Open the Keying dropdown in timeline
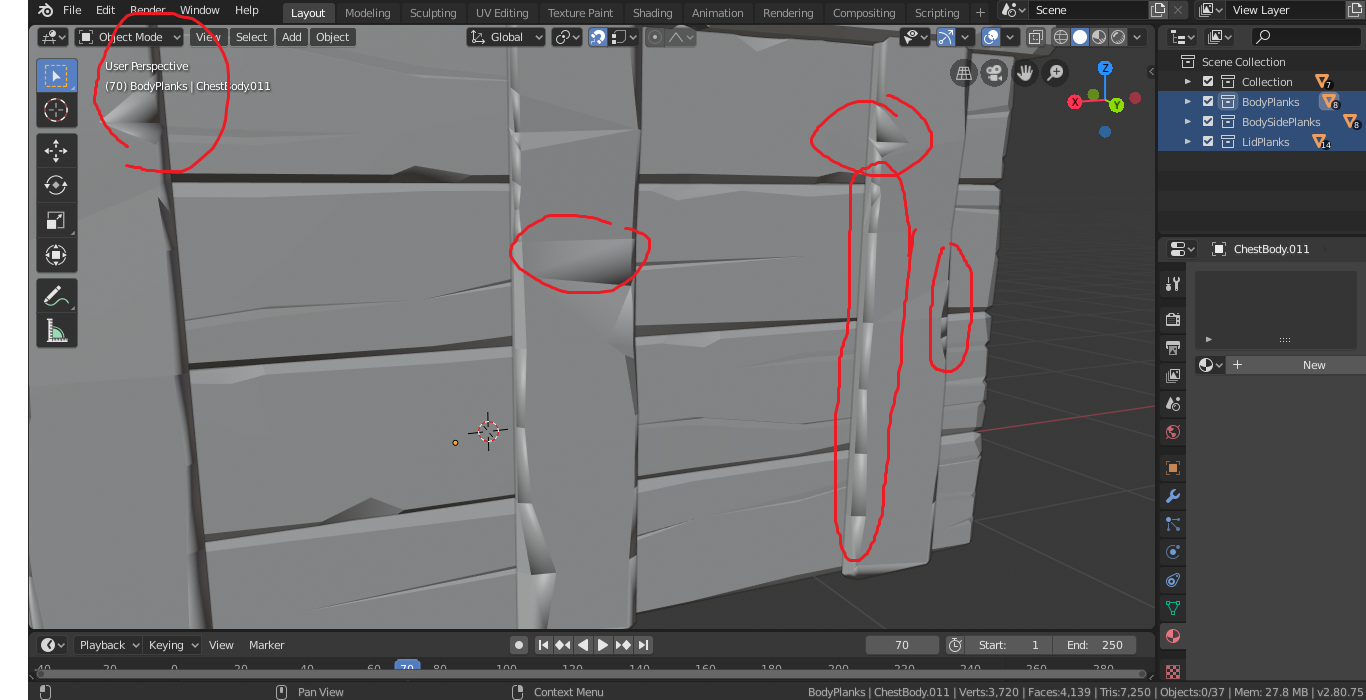Viewport: 1366px width, 700px height. 173,645
